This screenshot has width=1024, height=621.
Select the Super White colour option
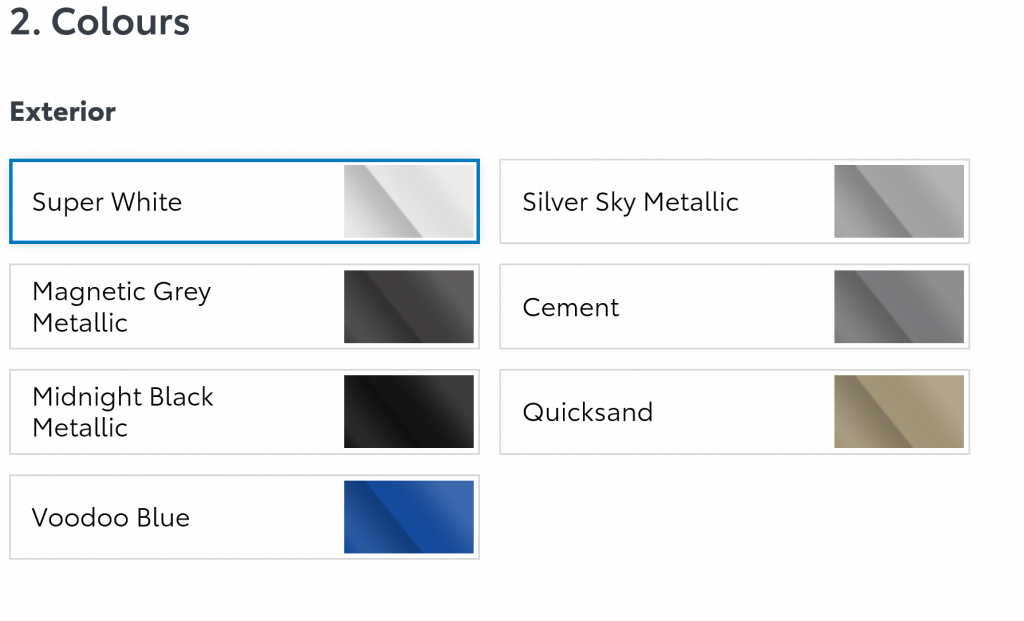tap(244, 201)
